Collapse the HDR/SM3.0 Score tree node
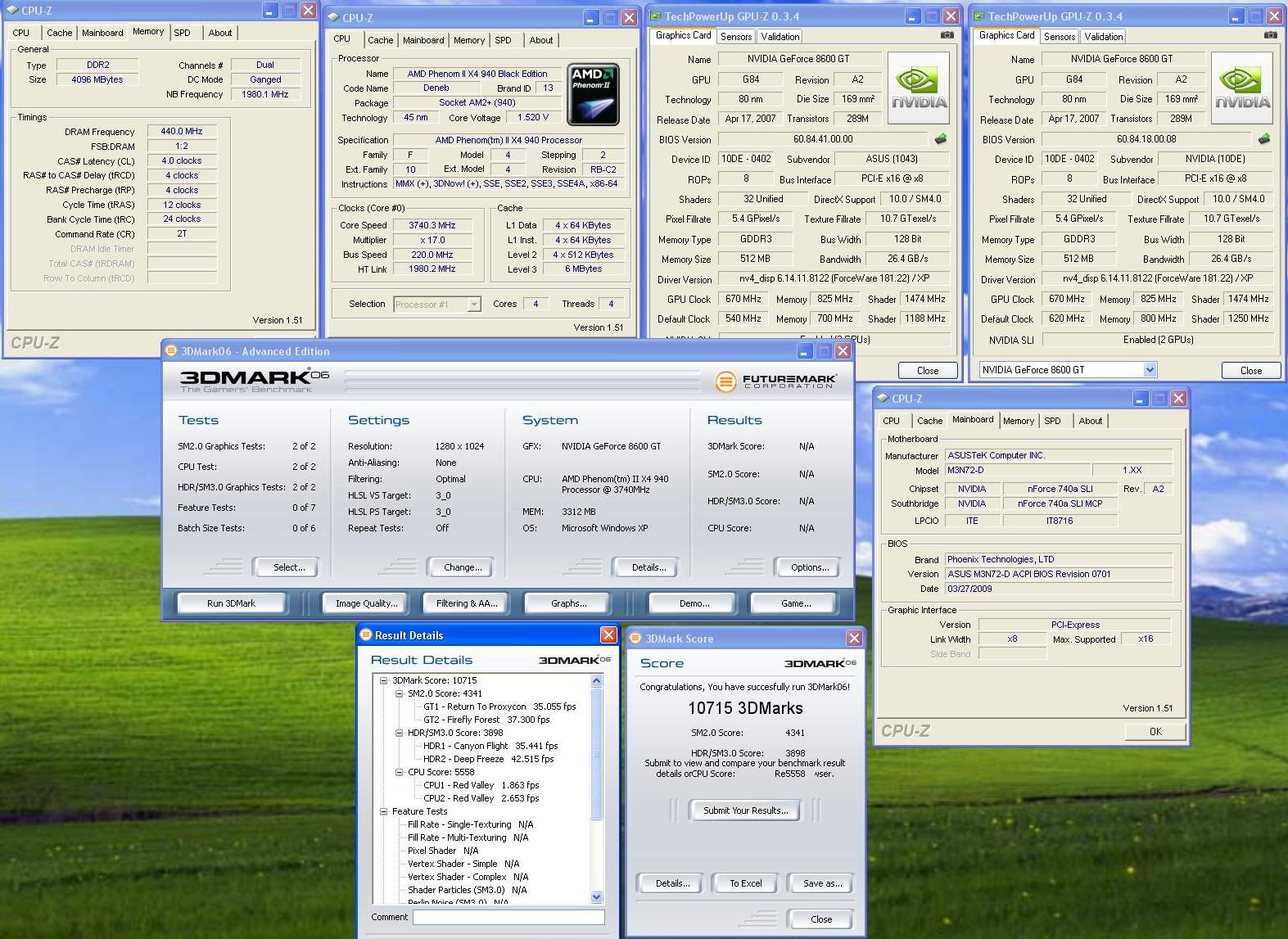Screen dimensions: 1288x939 400,733
